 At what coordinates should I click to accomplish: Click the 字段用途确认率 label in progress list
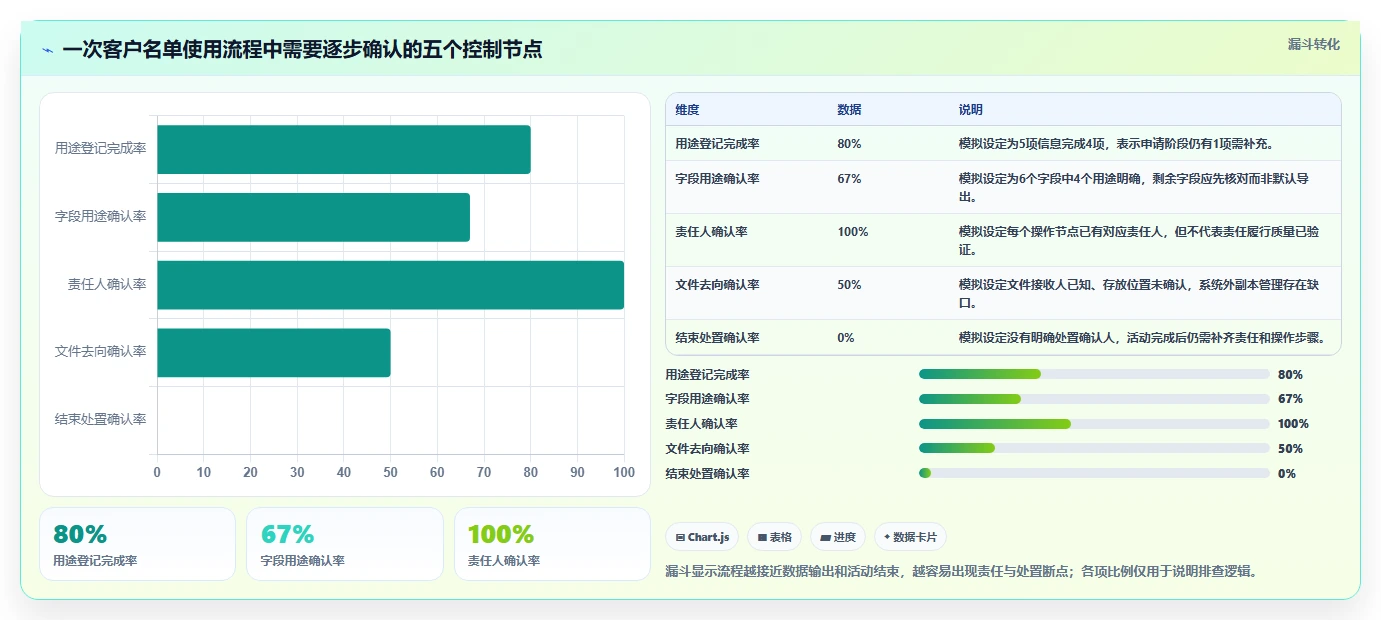(707, 399)
